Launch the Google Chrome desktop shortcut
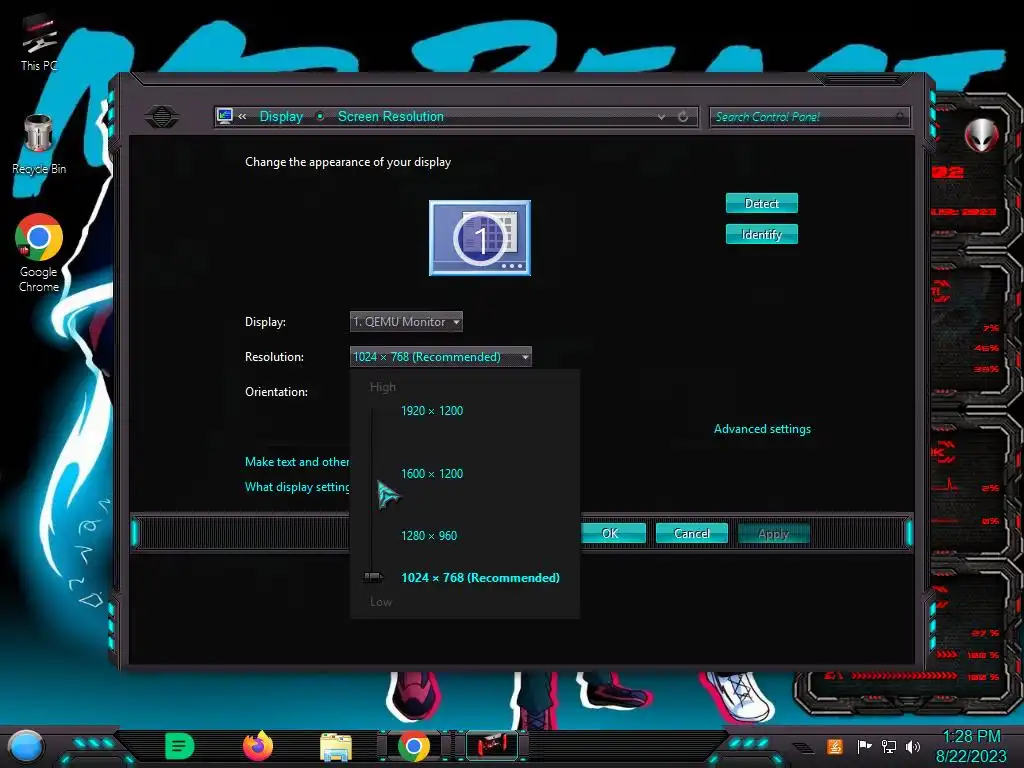Viewport: 1024px width, 768px height. click(x=39, y=253)
